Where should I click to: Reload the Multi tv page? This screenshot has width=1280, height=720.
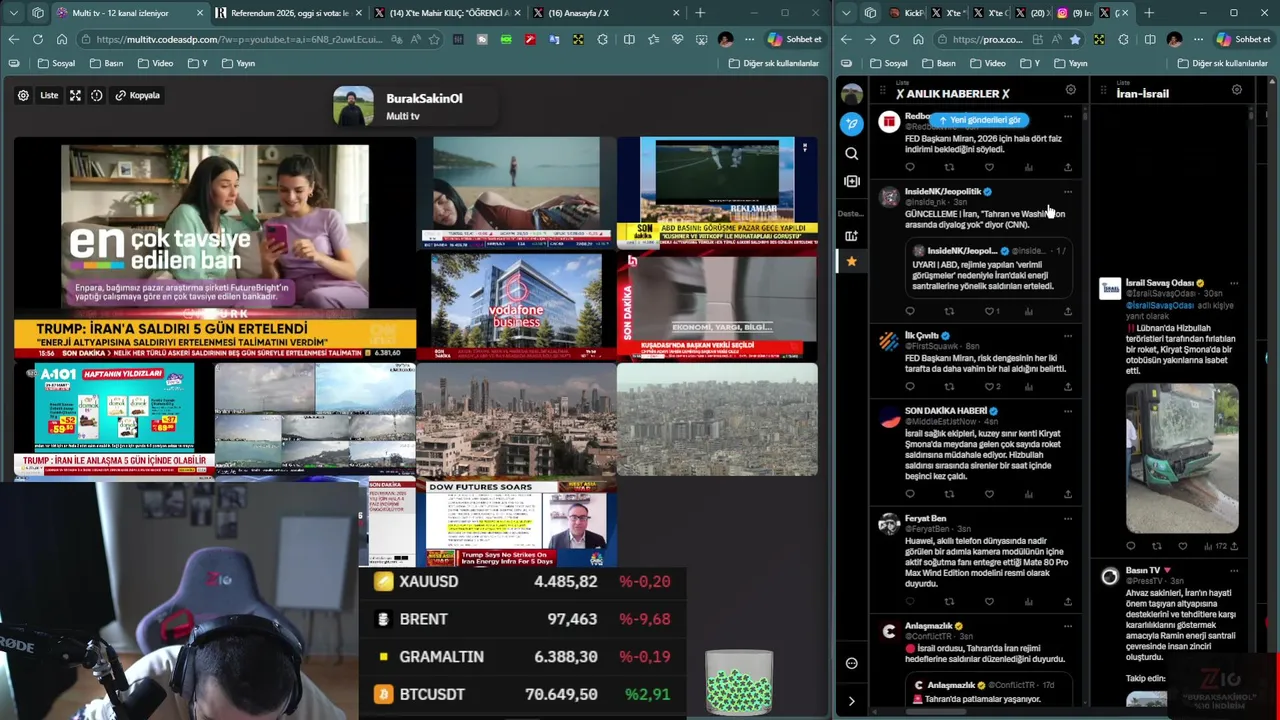pos(37,39)
